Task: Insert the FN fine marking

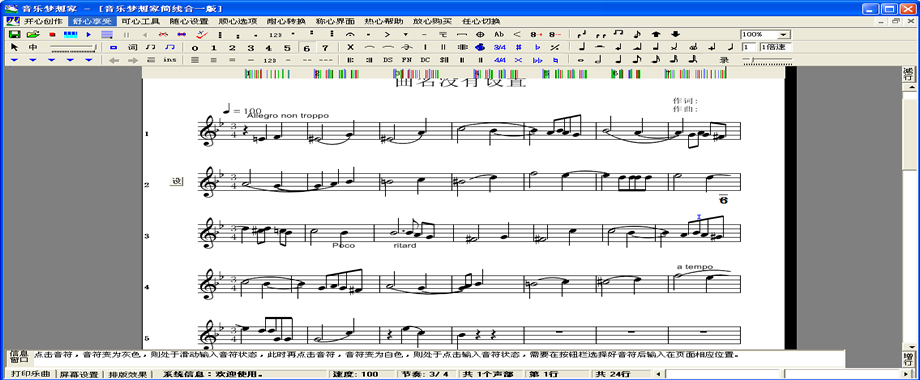Action: click(x=407, y=60)
